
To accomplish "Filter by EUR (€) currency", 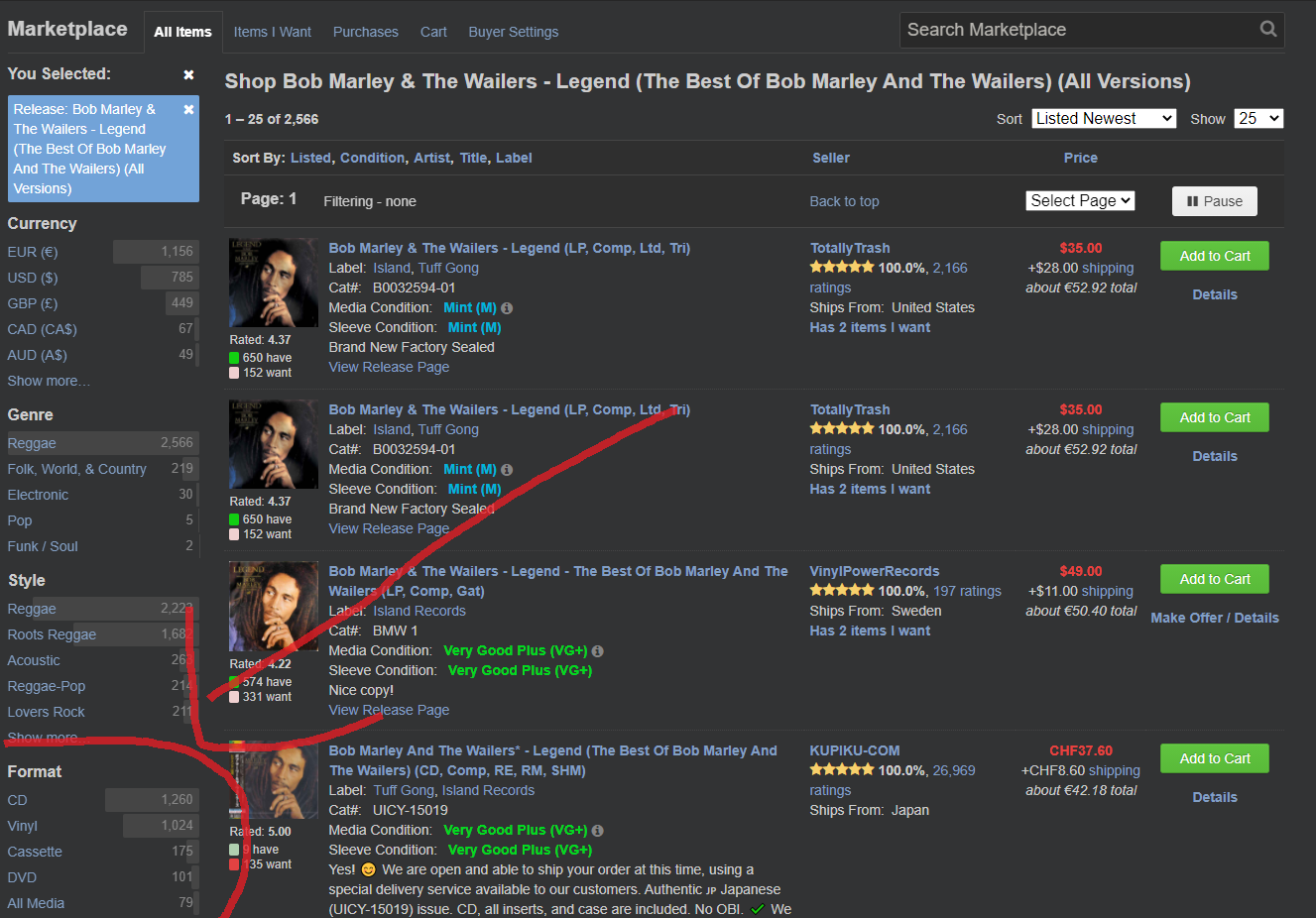I will pos(103,252).
